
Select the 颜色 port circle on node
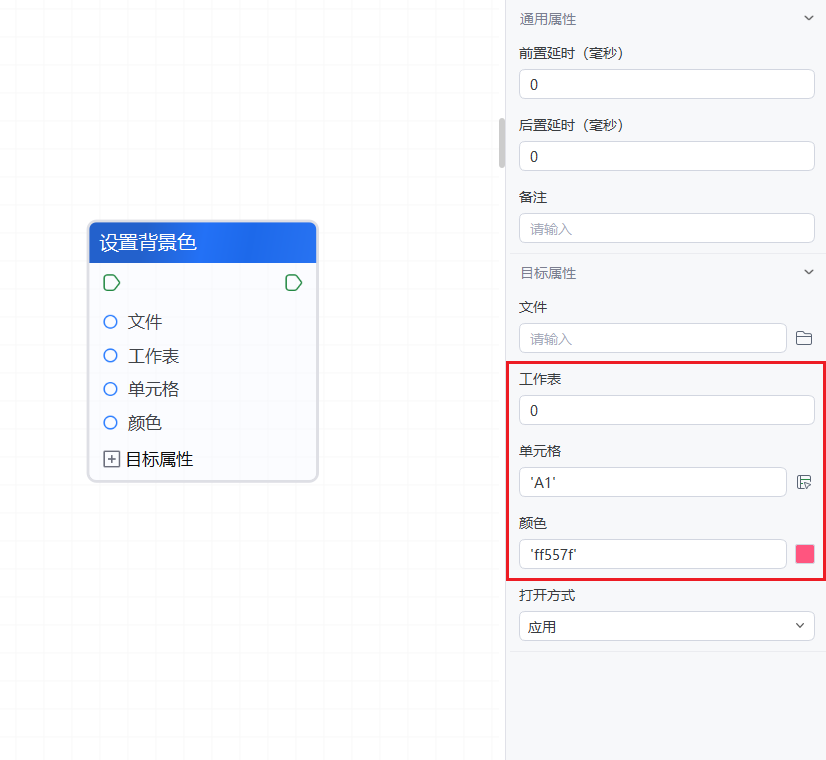coord(111,423)
